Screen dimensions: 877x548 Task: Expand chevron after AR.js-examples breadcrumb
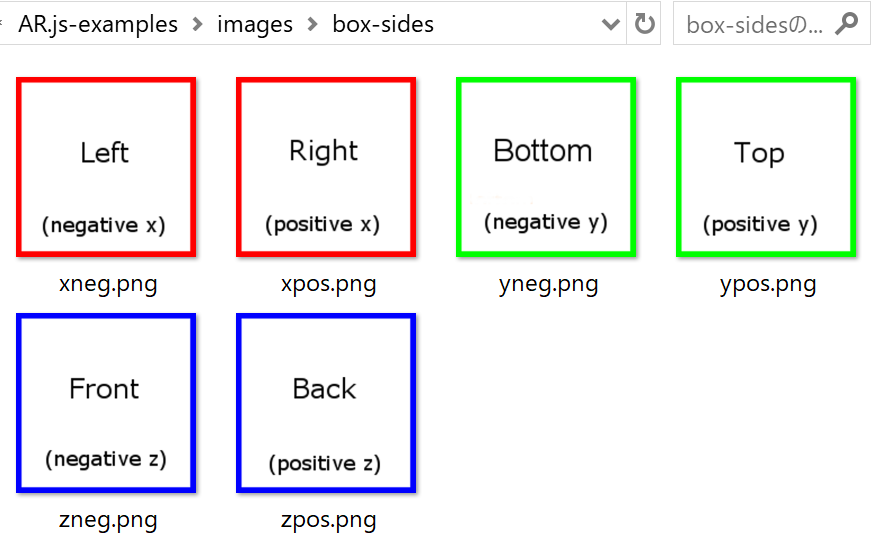[x=197, y=24]
